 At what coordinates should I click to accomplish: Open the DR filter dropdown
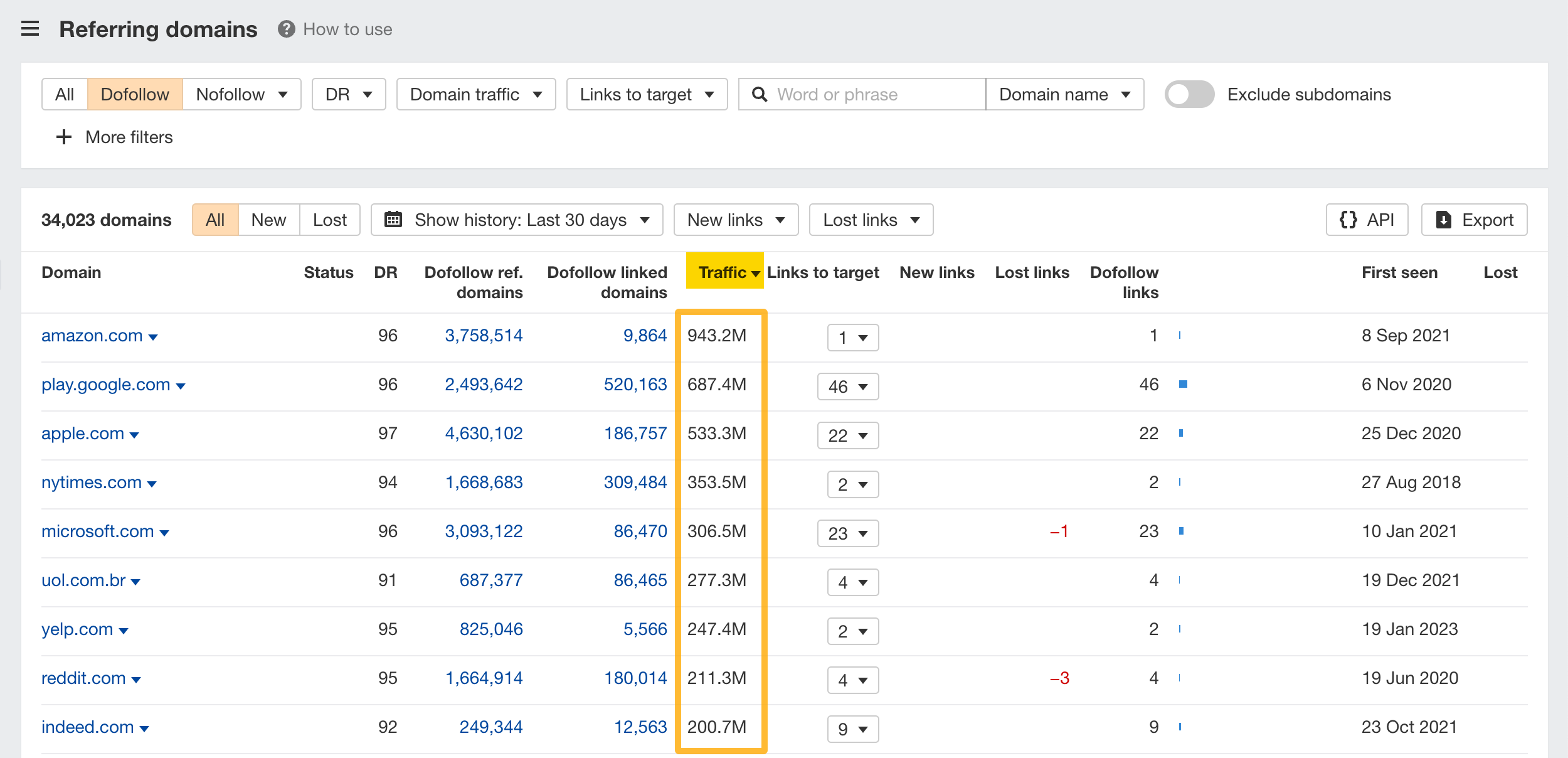pos(349,95)
